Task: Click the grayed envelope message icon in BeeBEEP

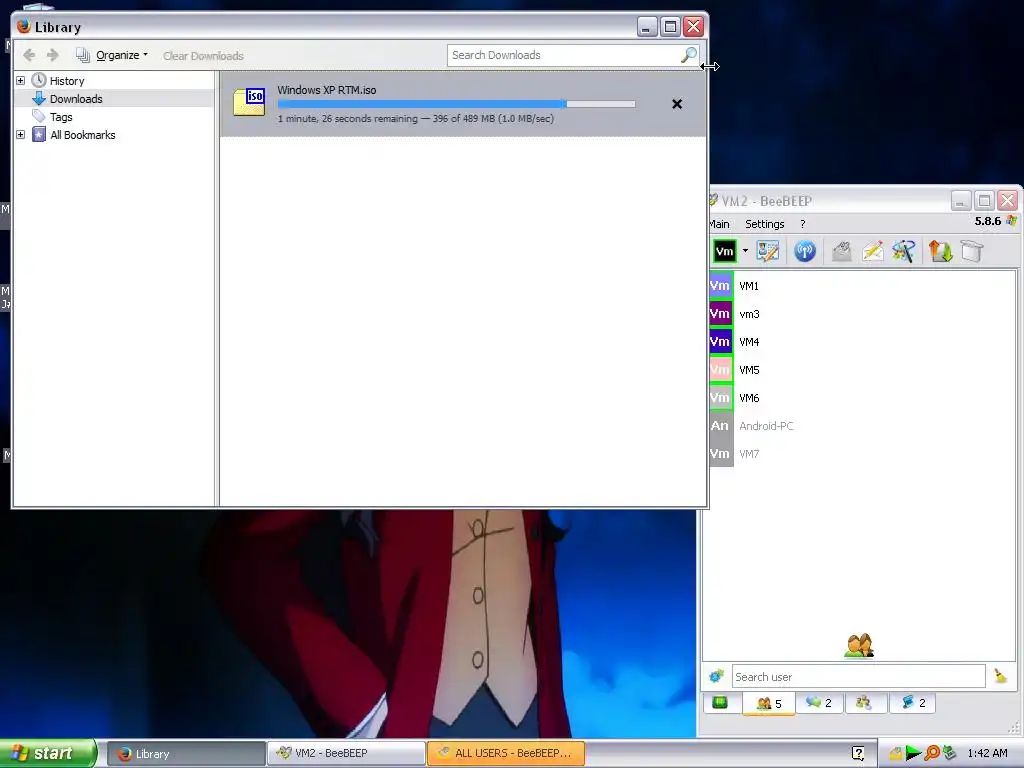Action: [x=842, y=251]
